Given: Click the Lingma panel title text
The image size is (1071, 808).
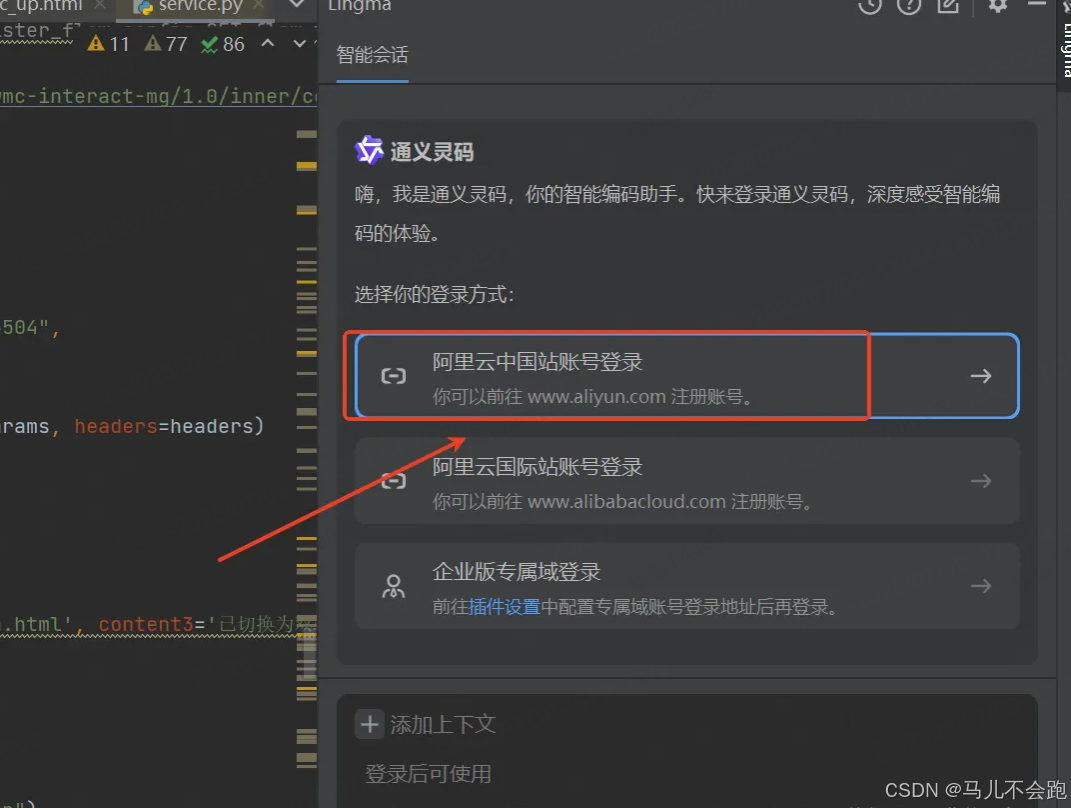Looking at the screenshot, I should 360,5.
